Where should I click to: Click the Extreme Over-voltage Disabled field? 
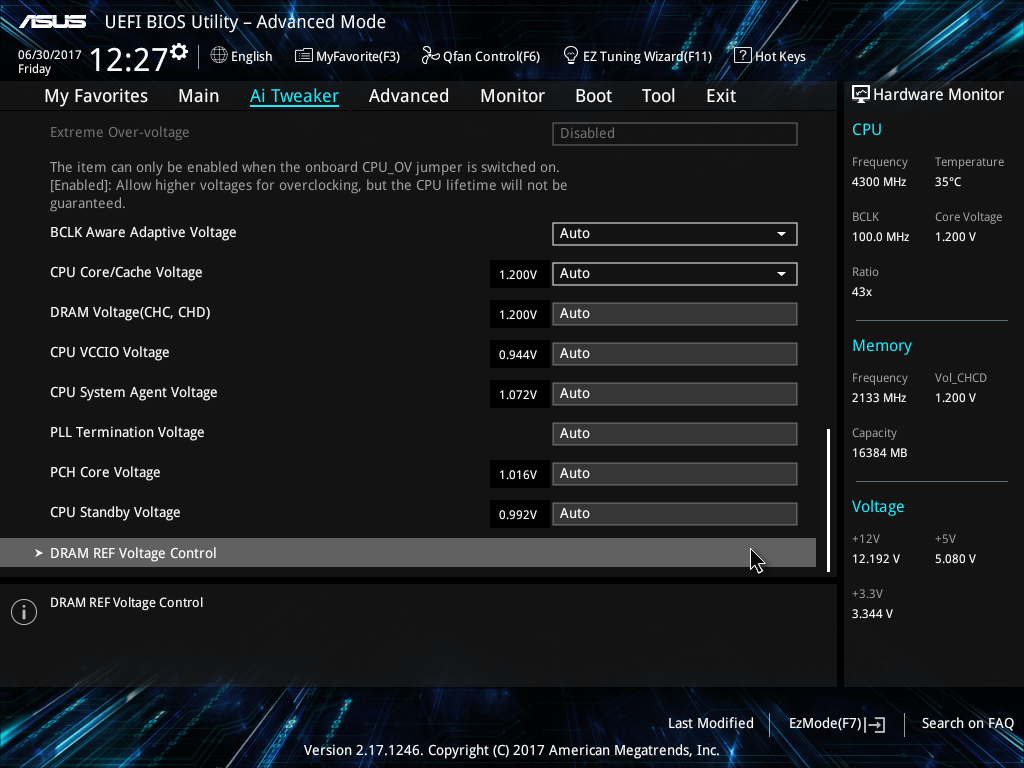click(x=675, y=134)
